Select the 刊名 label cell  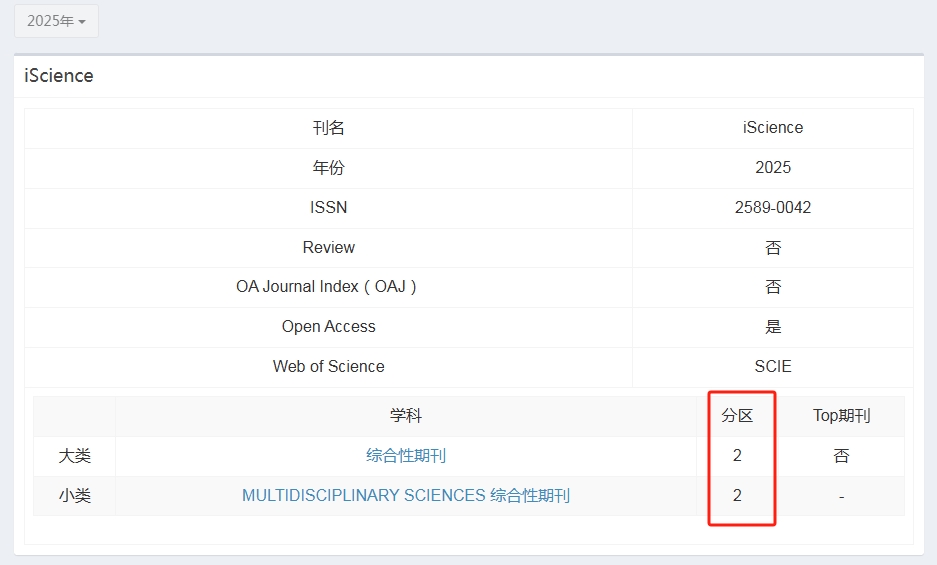328,128
